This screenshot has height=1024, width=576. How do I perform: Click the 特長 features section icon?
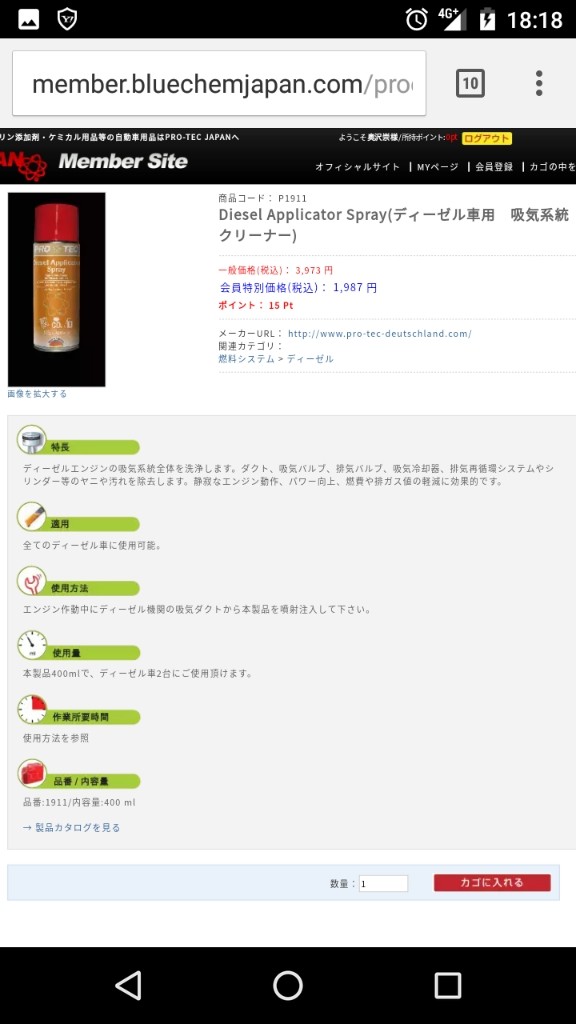point(32,440)
